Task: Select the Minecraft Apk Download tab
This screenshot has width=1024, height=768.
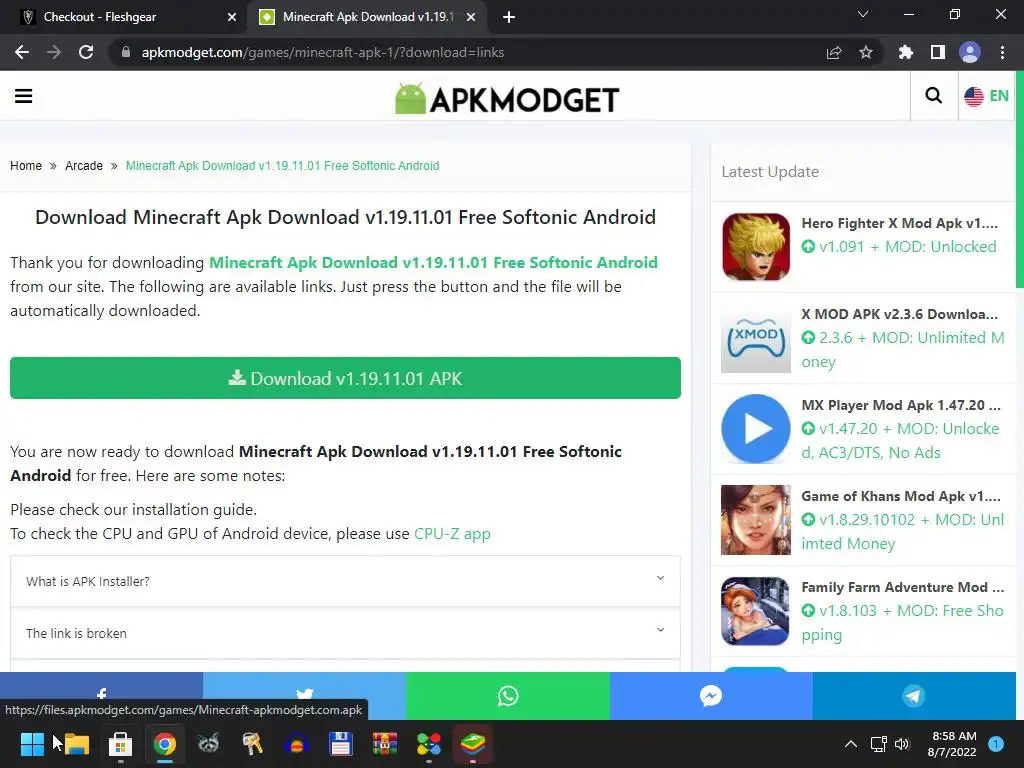Action: click(367, 17)
